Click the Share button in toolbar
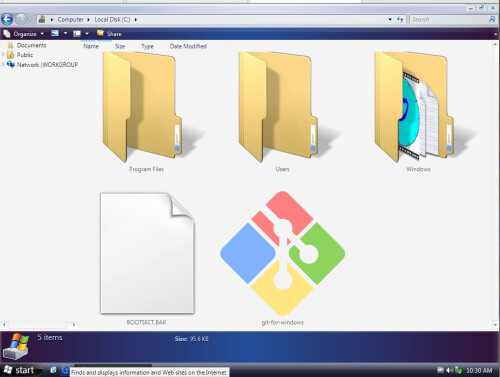This screenshot has height=377, width=500. click(109, 33)
